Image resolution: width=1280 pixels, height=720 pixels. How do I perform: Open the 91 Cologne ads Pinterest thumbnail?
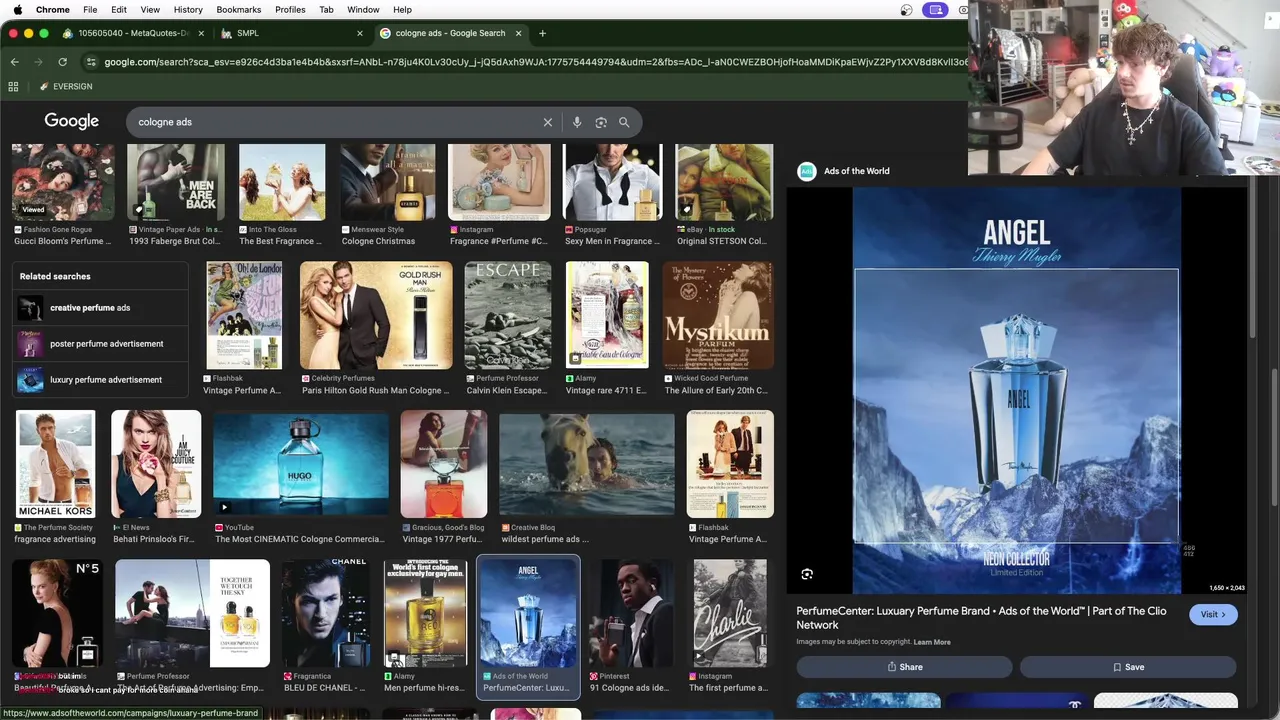630,612
